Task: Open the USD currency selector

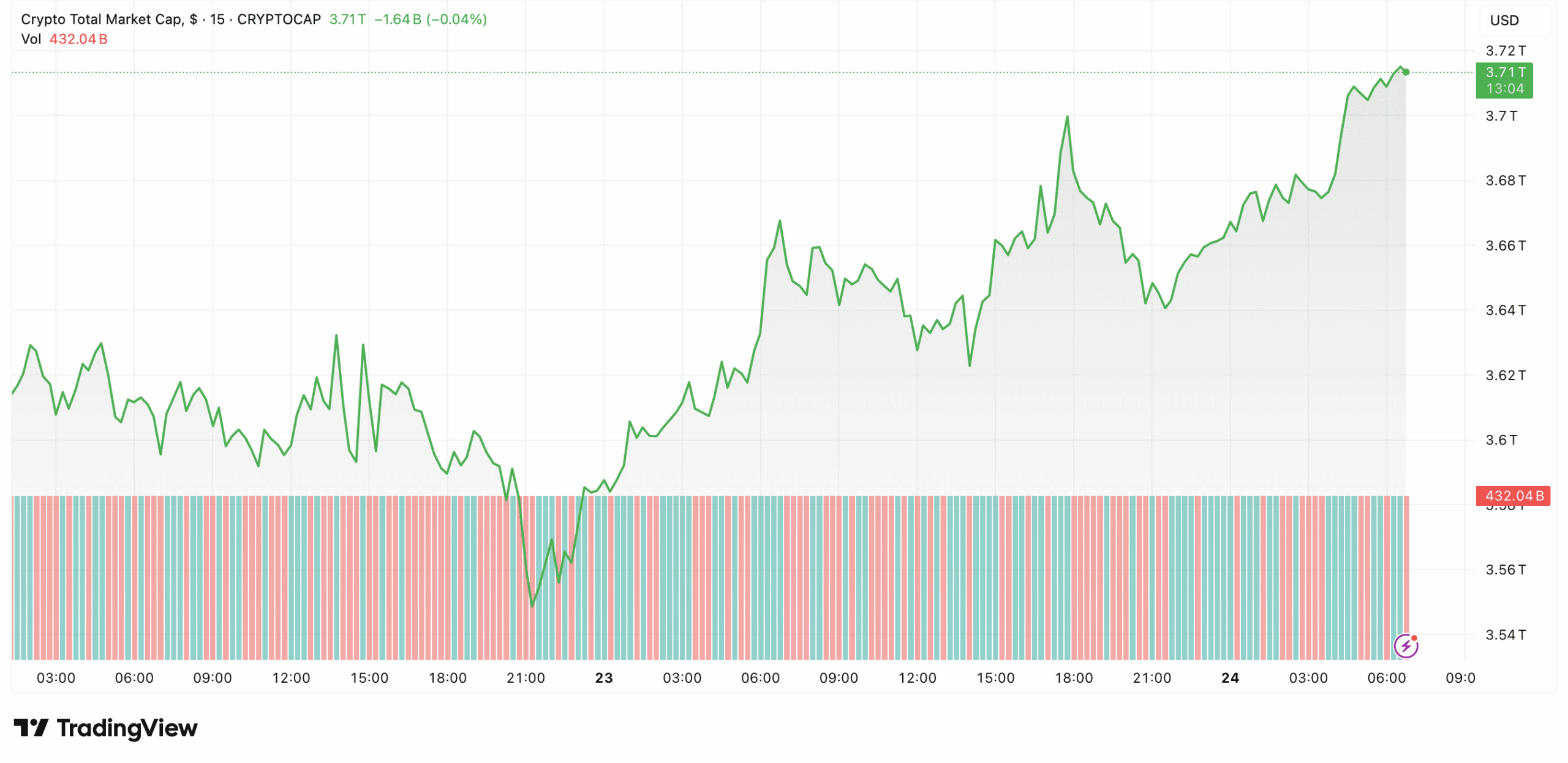Action: click(x=1504, y=20)
